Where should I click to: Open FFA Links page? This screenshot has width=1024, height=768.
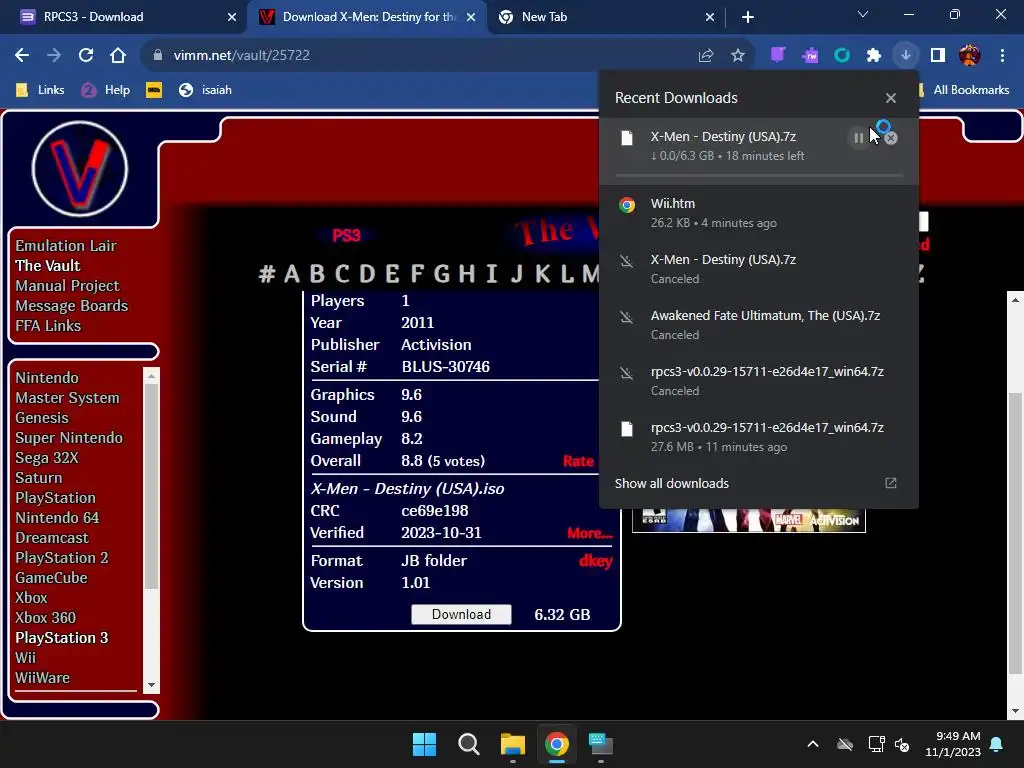[x=48, y=326]
